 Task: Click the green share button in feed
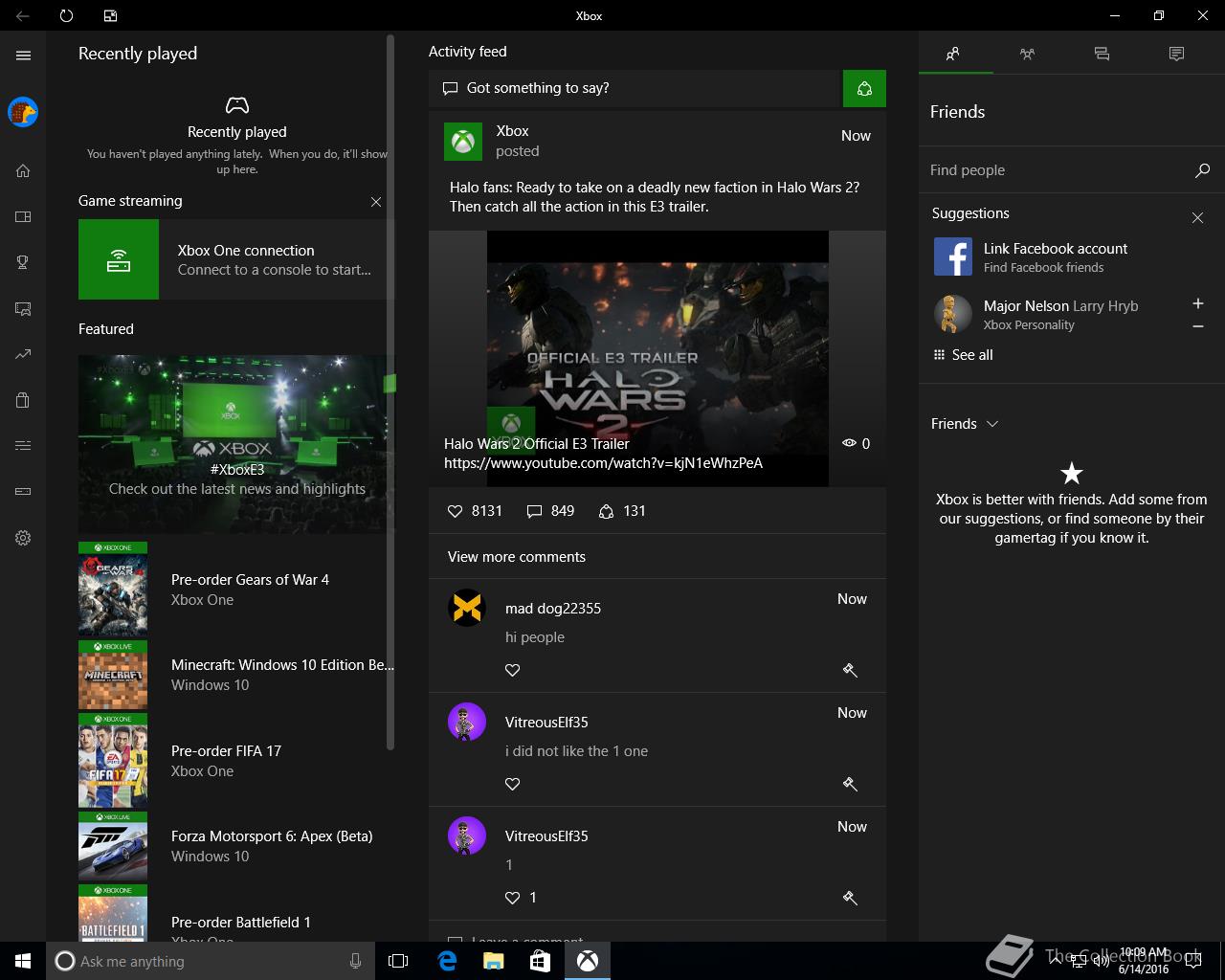click(864, 88)
